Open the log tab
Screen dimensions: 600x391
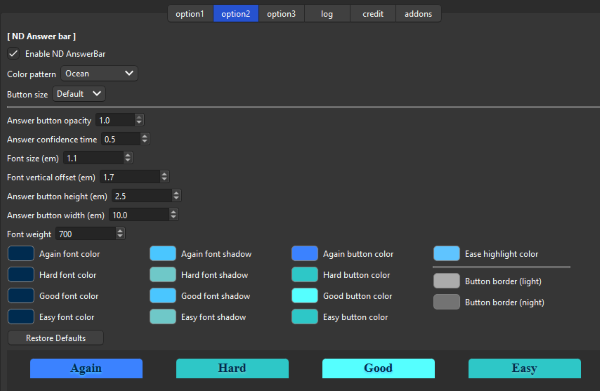click(327, 14)
